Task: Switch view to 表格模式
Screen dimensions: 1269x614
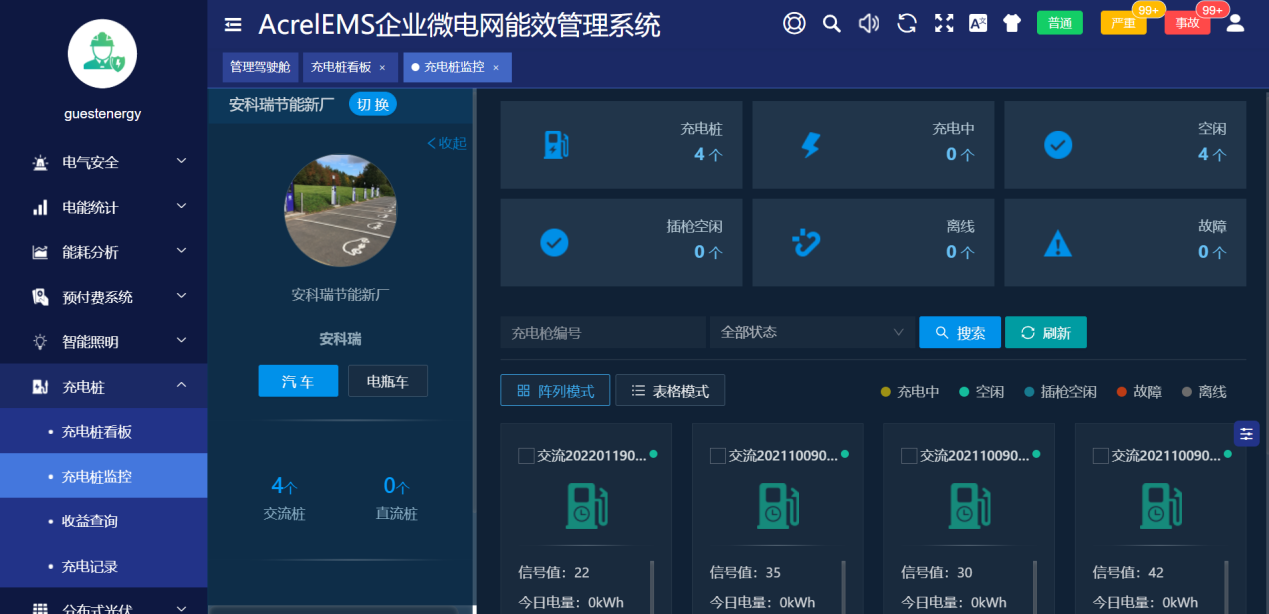Action: (669, 391)
